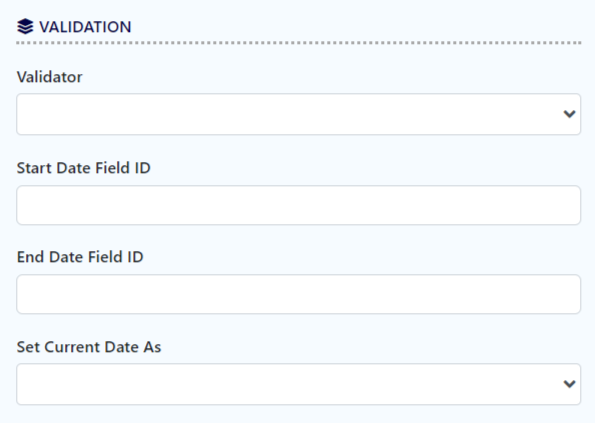
Task: Focus the End Date Field ID input
Action: pos(299,294)
